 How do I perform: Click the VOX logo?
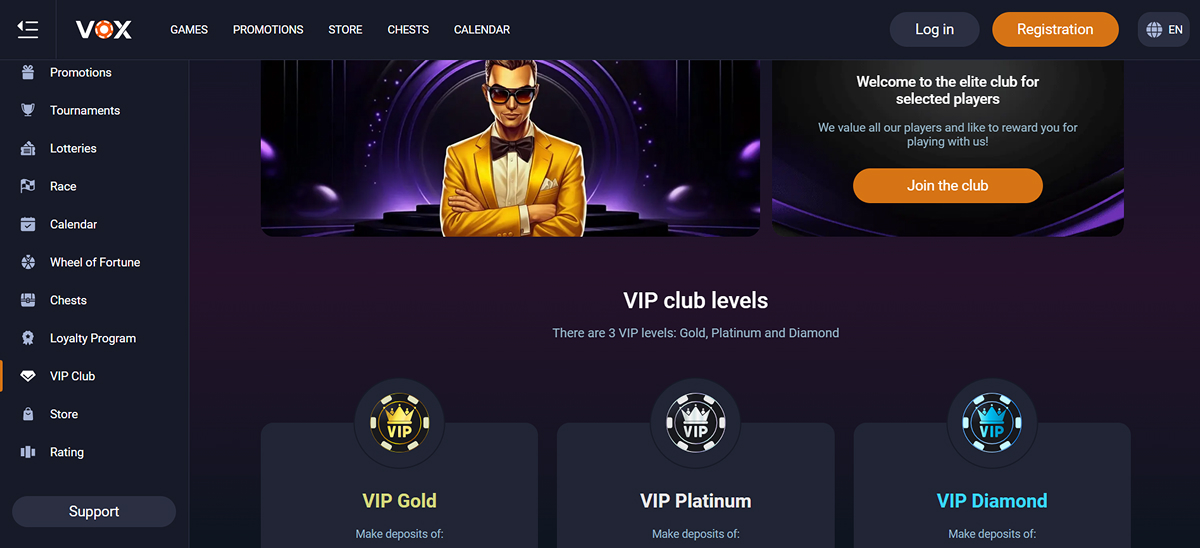click(104, 30)
